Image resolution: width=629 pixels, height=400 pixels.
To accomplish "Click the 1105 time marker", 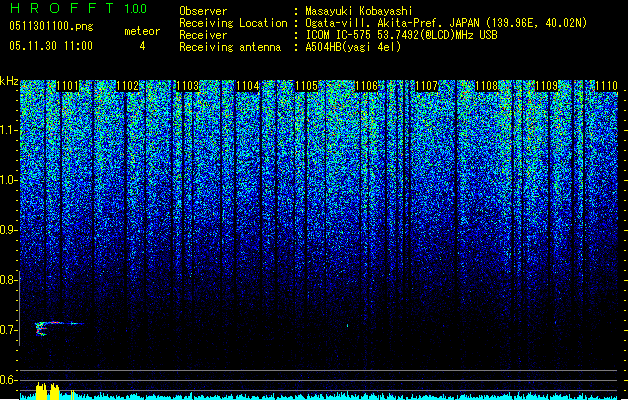I will [x=306, y=86].
